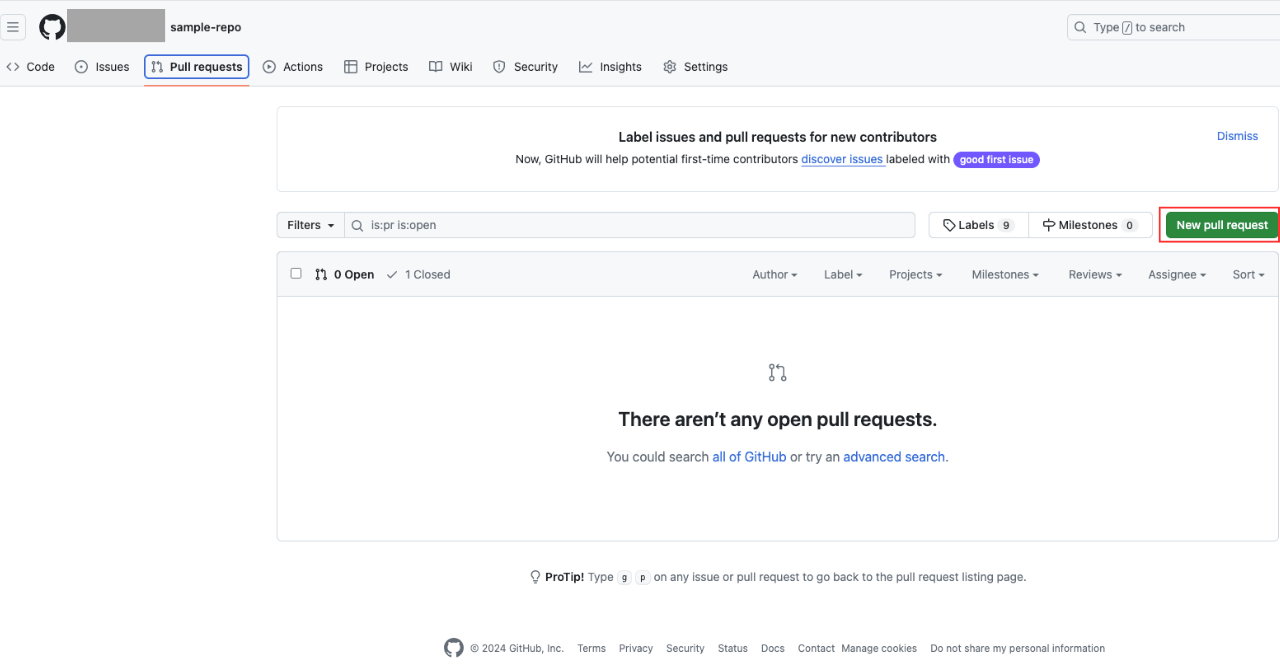This screenshot has width=1280, height=670.
Task: Open the repository Settings tab
Action: 695,67
